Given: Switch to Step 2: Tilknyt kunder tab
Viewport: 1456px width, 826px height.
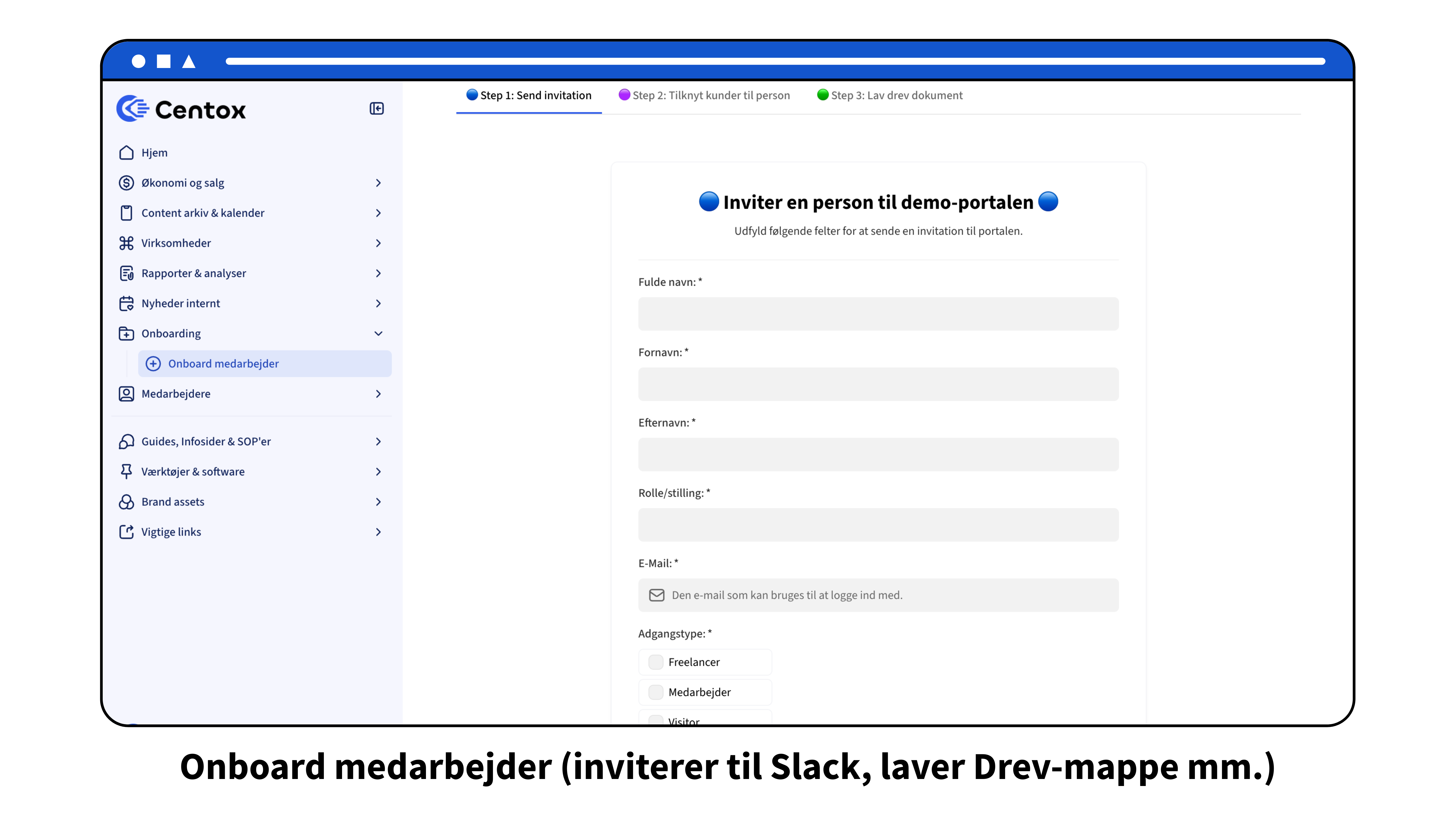Looking at the screenshot, I should tap(704, 95).
